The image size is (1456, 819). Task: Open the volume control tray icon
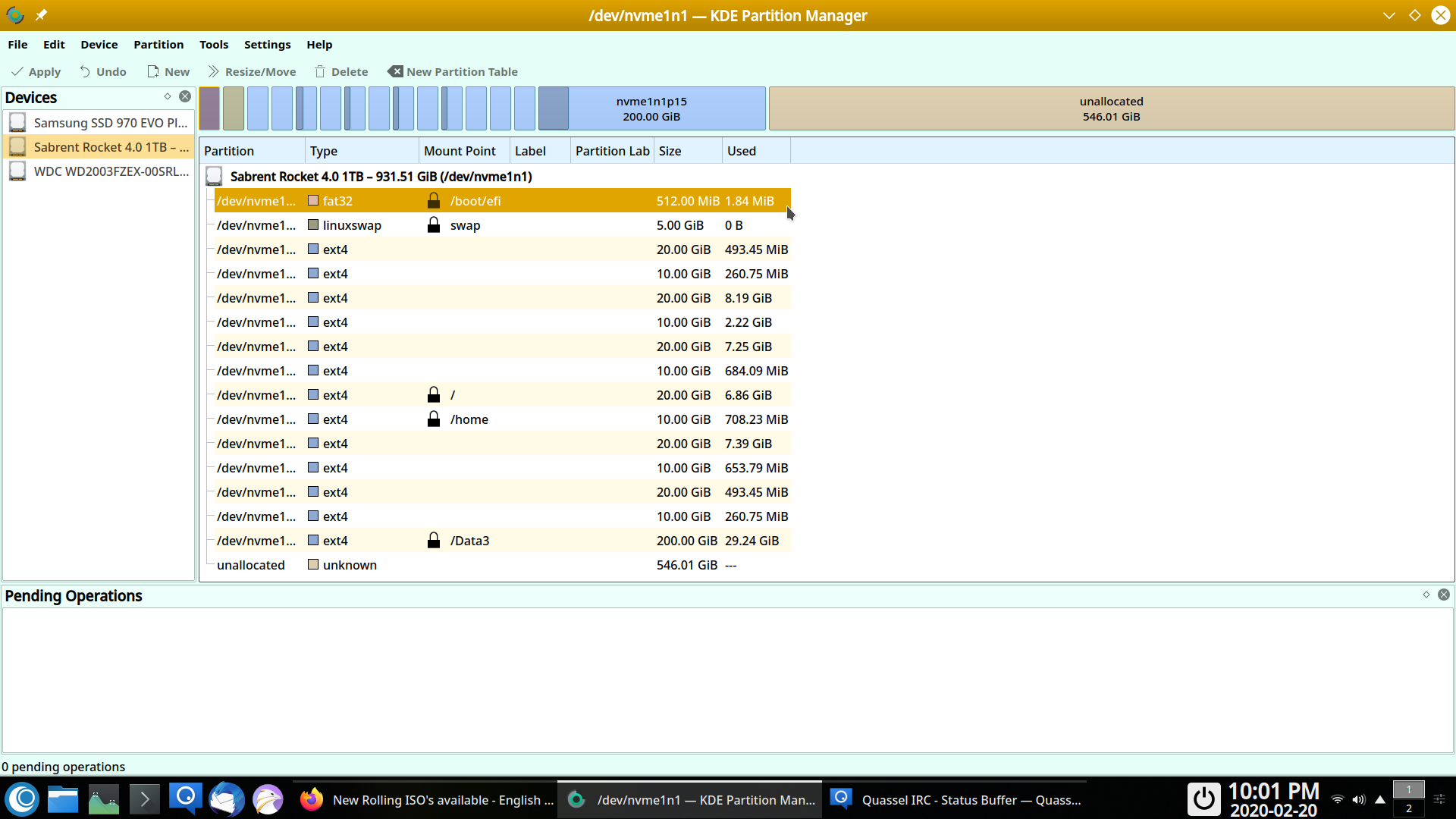coord(1359,799)
